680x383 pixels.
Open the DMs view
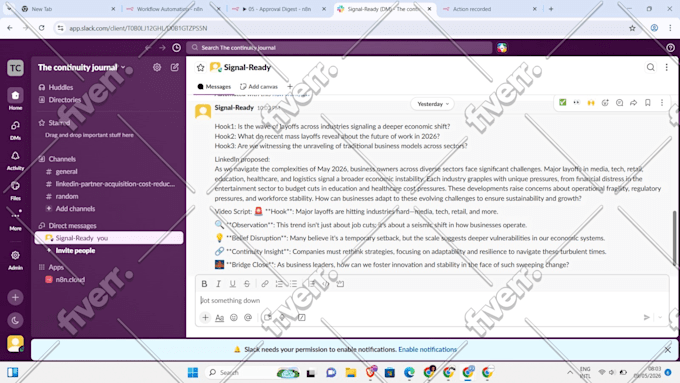[15, 129]
